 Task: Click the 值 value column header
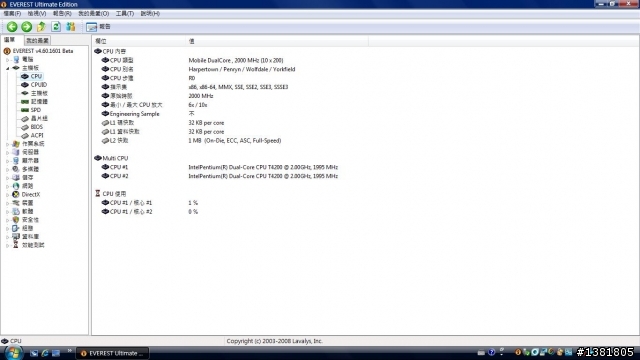[277, 41]
